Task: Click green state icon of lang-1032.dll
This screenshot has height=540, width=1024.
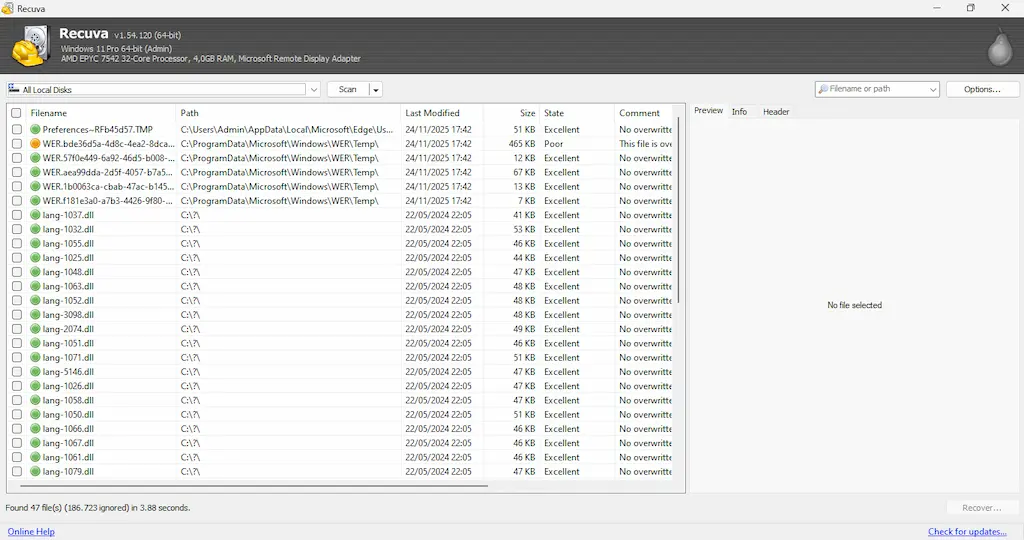Action: click(35, 229)
